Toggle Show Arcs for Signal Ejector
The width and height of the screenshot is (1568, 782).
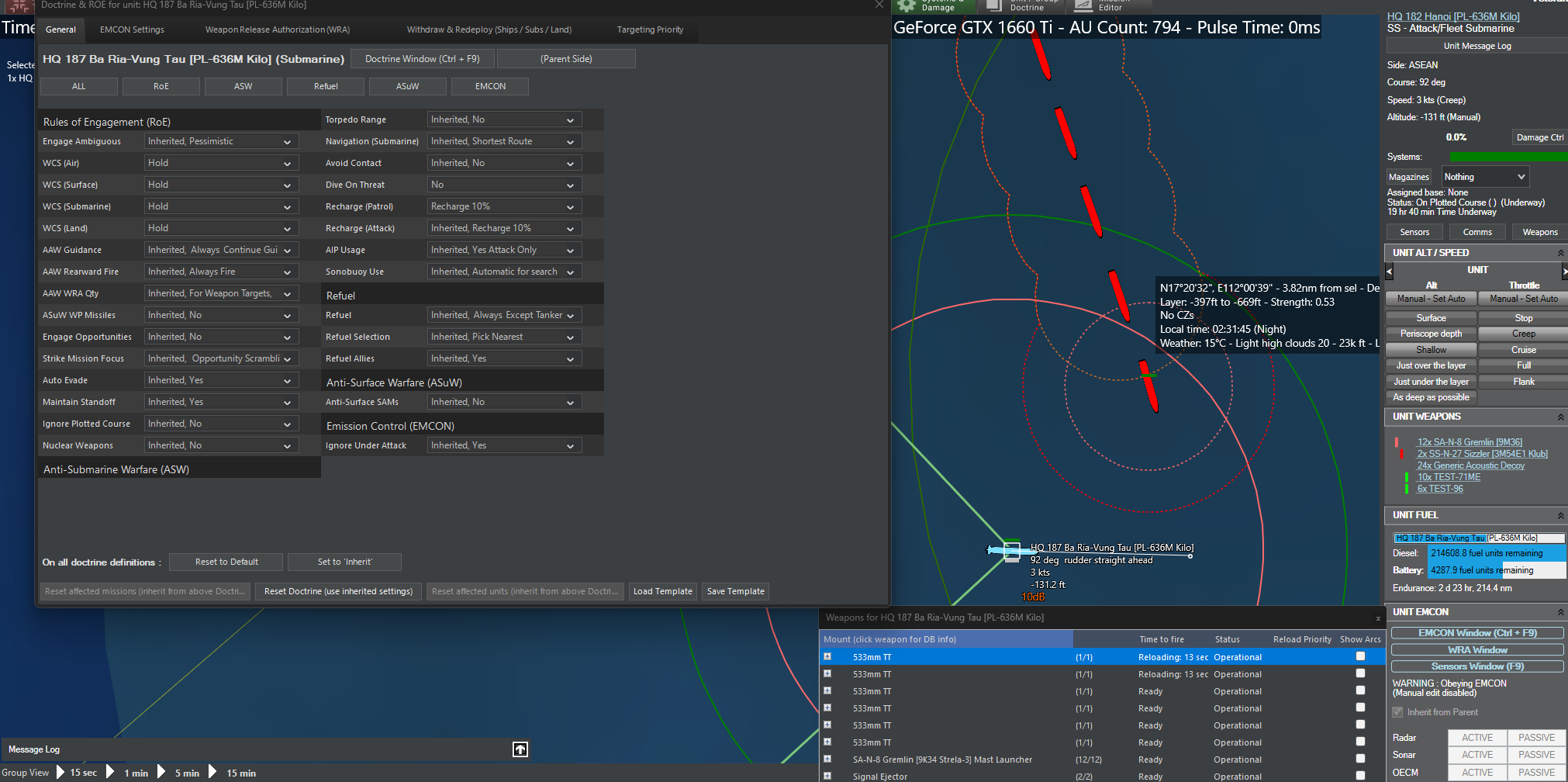(x=1360, y=776)
